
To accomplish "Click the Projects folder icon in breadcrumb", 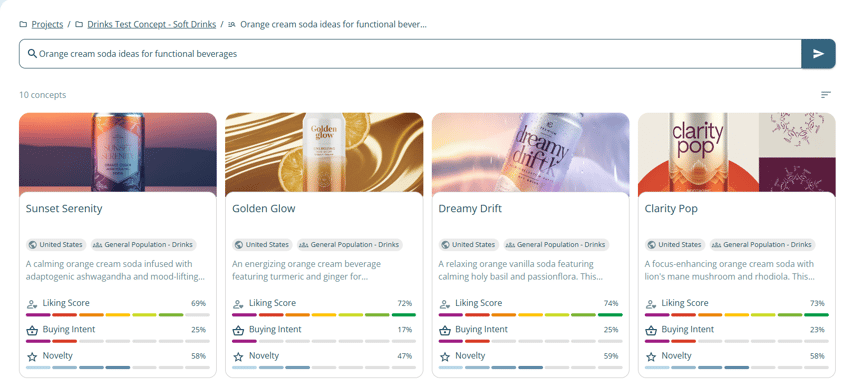I will pos(23,24).
